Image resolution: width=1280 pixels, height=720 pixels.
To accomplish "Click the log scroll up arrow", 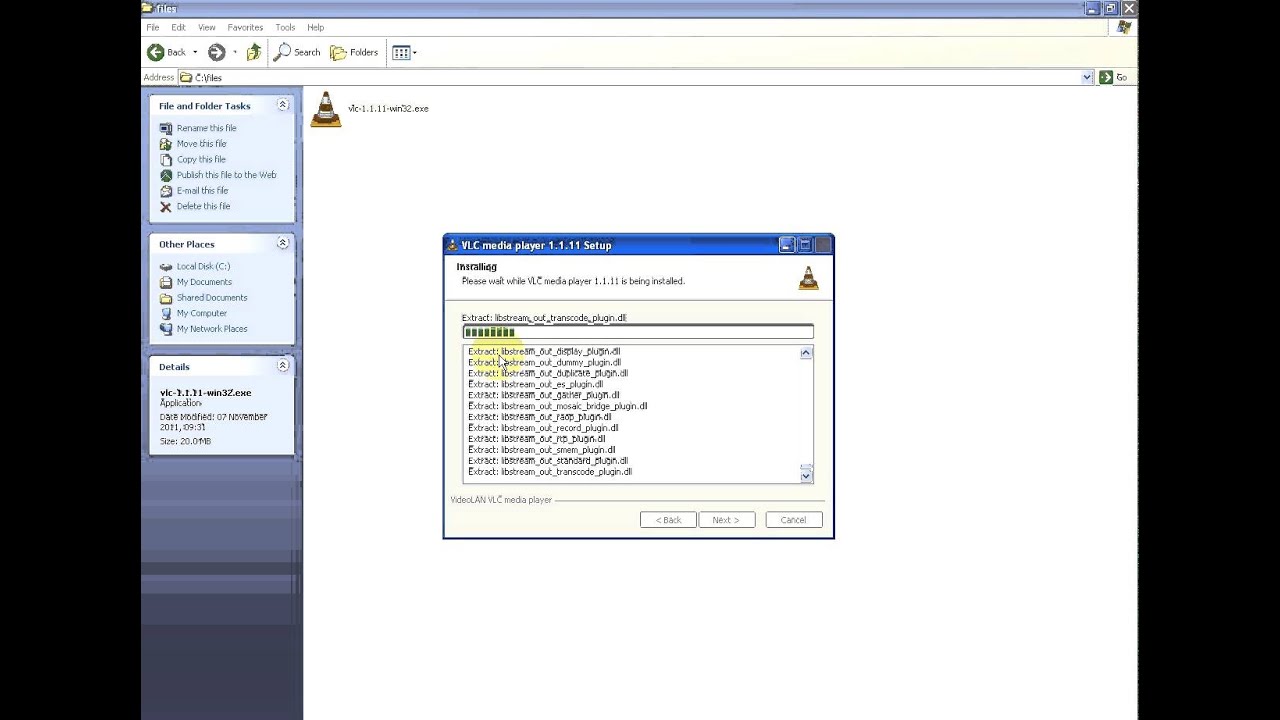I will pos(806,353).
